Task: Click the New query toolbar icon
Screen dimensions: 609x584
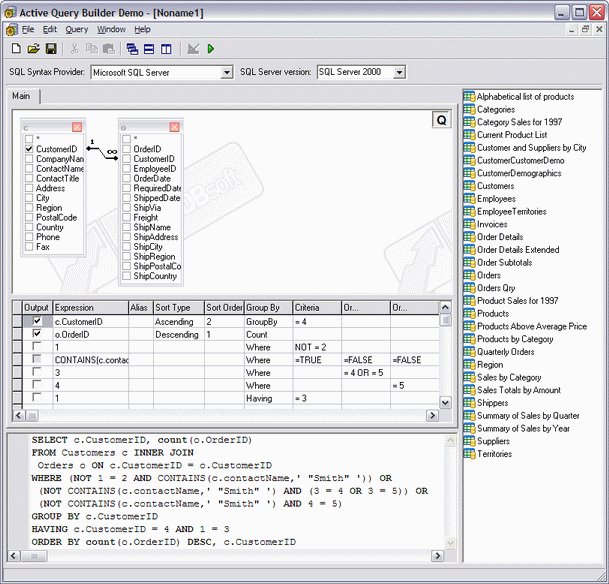Action: (x=16, y=49)
